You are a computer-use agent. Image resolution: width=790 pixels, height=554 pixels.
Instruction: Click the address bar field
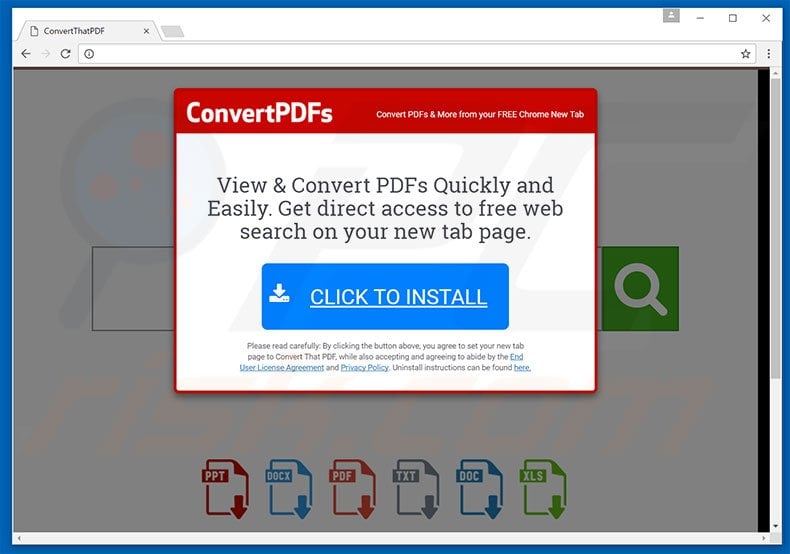(416, 54)
